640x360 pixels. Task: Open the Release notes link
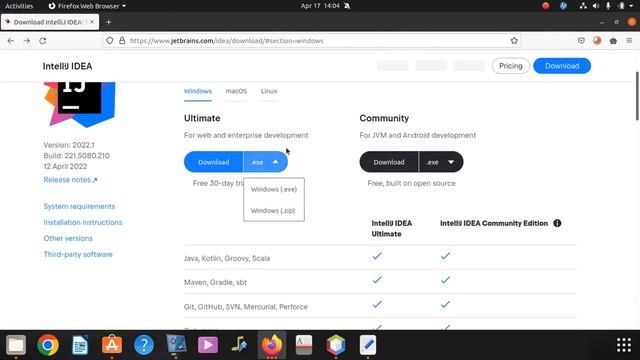(x=71, y=180)
